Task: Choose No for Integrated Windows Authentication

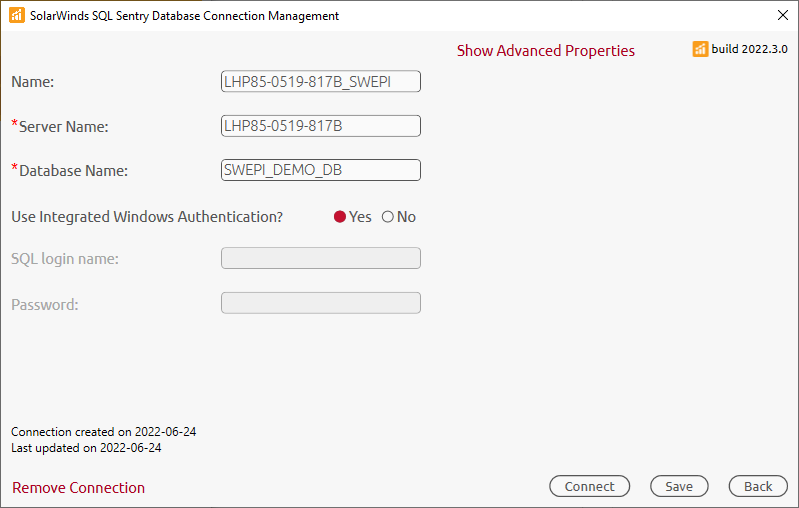Action: [388, 217]
